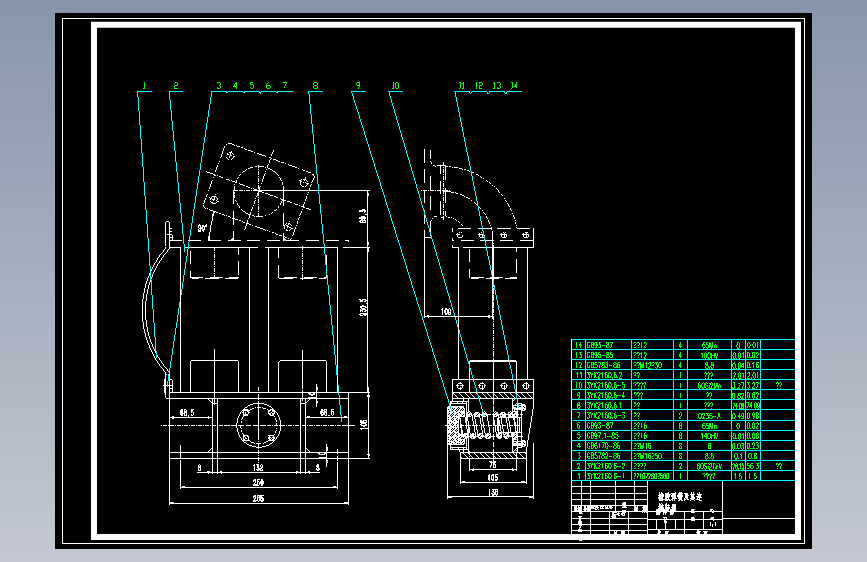The width and height of the screenshot is (867, 562).
Task: Click the GB97.1-85 cell in parts table
Action: pos(608,436)
